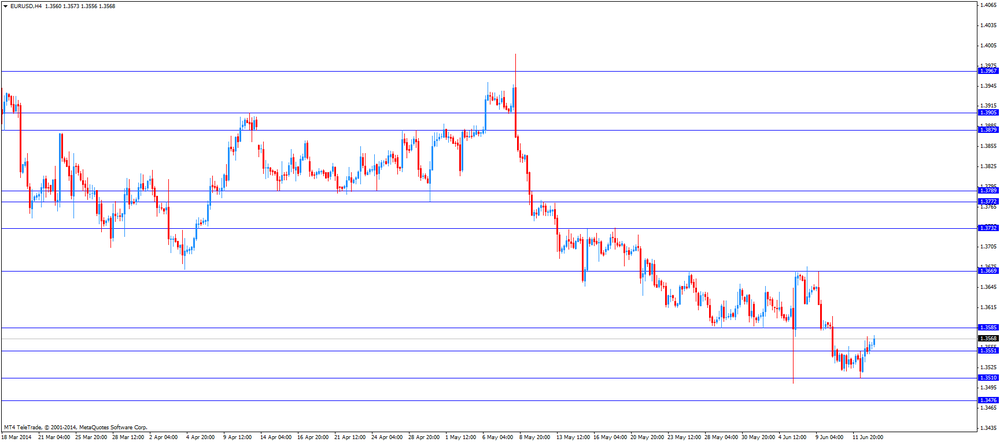Click the 1.4005 price axis tick
This screenshot has width=1000, height=442.
(x=989, y=46)
